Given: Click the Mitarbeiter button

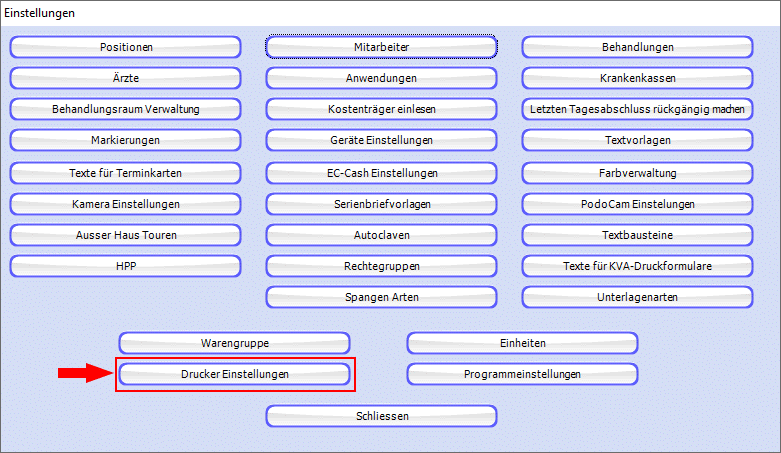Looking at the screenshot, I should [381, 47].
